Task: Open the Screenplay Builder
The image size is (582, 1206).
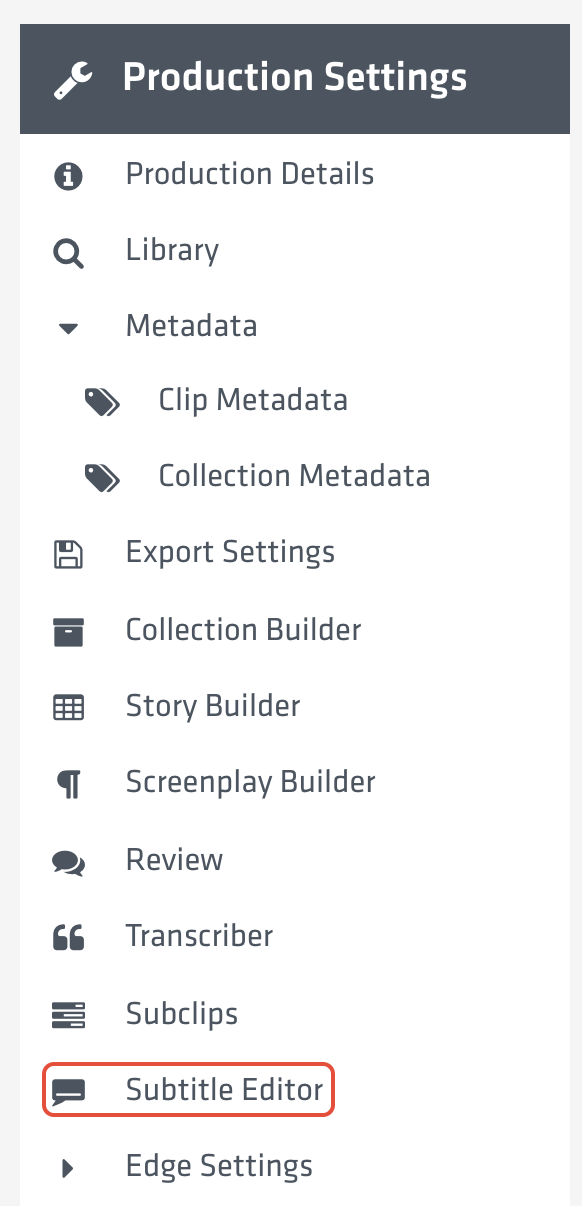Action: (250, 784)
